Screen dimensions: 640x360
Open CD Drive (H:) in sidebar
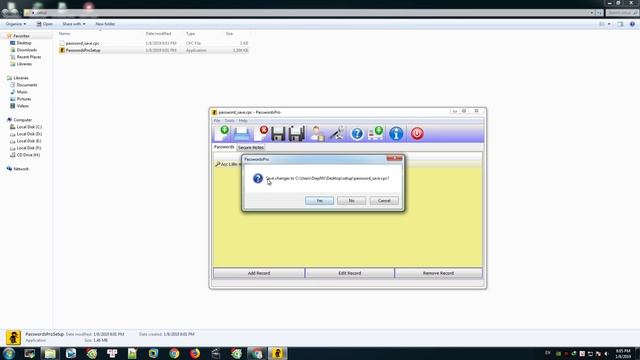coord(28,155)
